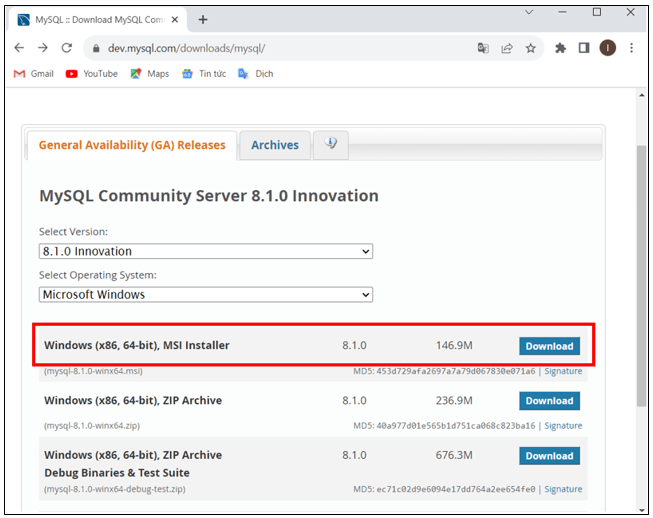653x518 pixels.
Task: Open the Maps bookmark
Action: (150, 73)
